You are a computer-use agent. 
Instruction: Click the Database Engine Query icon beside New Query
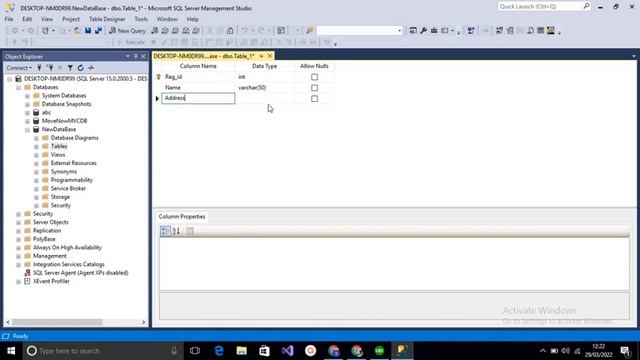(155, 31)
